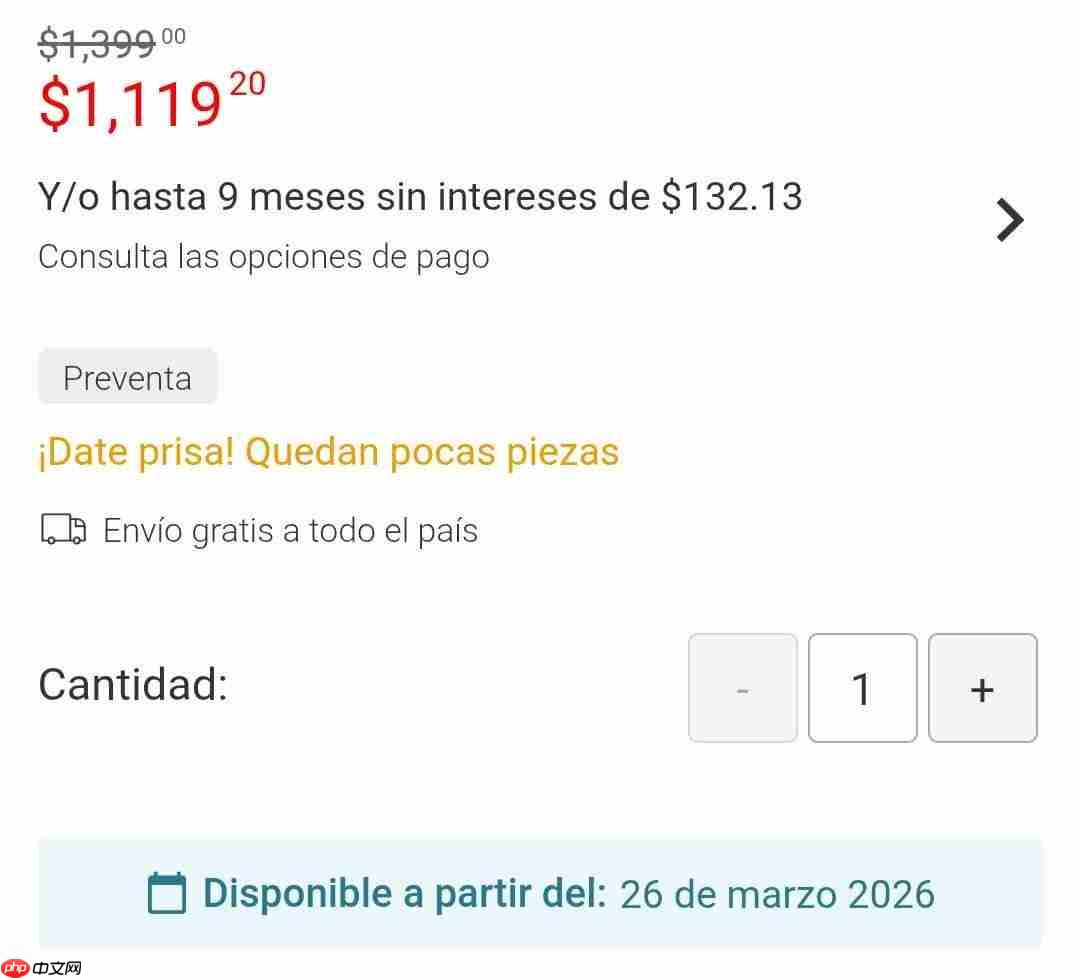Click the $132.13 monthly payment amount
Viewport: 1080px width, 978px height.
coord(732,197)
